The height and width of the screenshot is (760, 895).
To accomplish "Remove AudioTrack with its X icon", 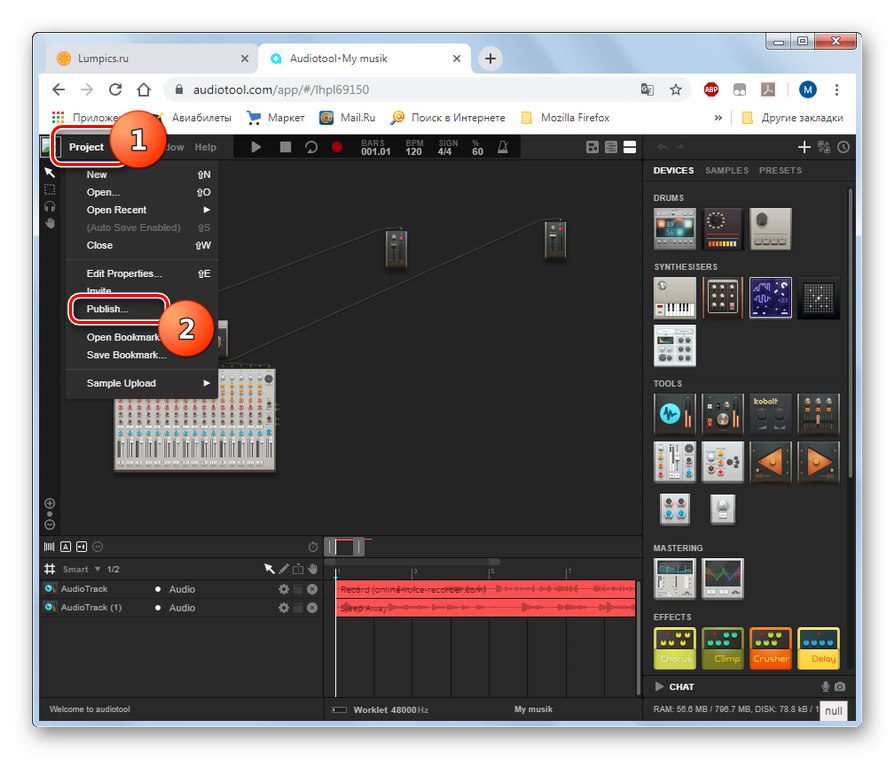I will click(312, 589).
